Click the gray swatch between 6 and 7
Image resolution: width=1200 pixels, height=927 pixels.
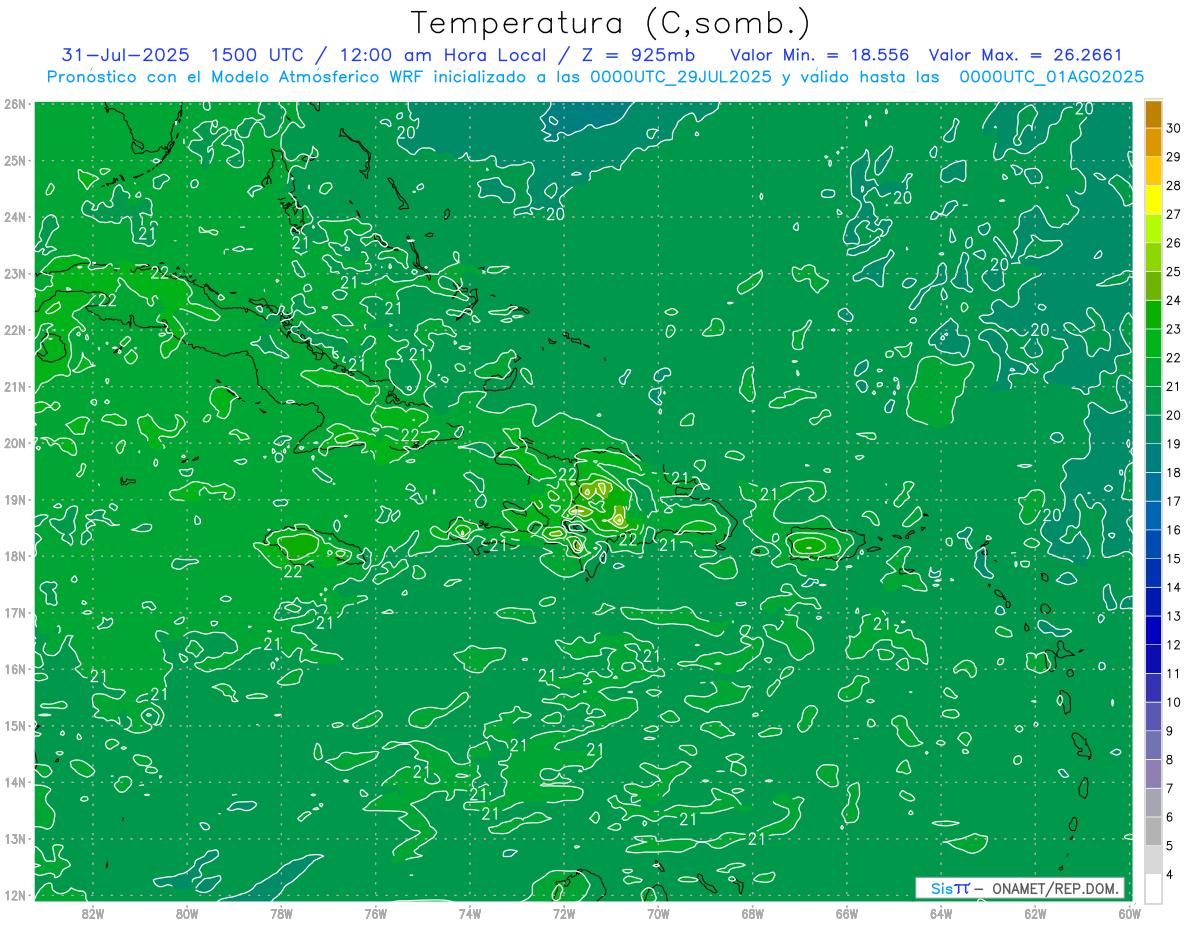click(1153, 802)
